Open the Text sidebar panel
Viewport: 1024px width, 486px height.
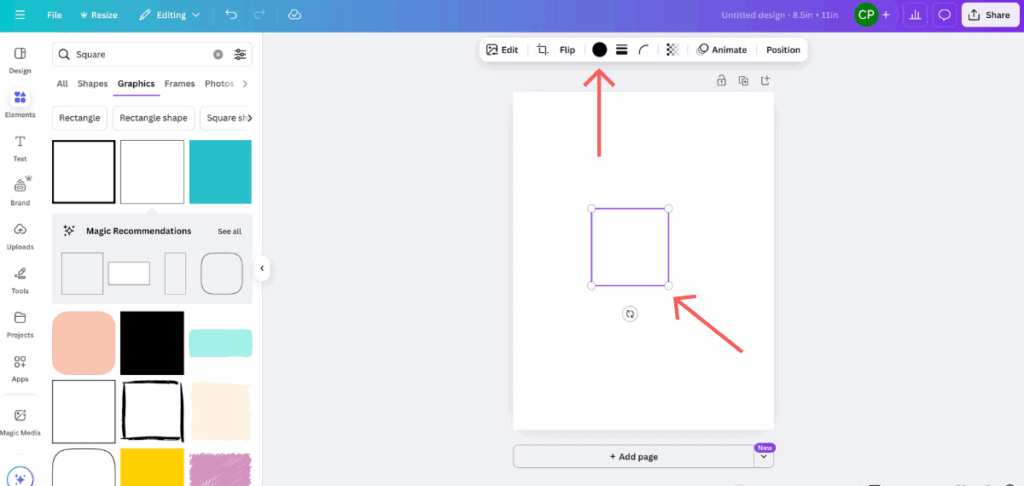[20, 148]
